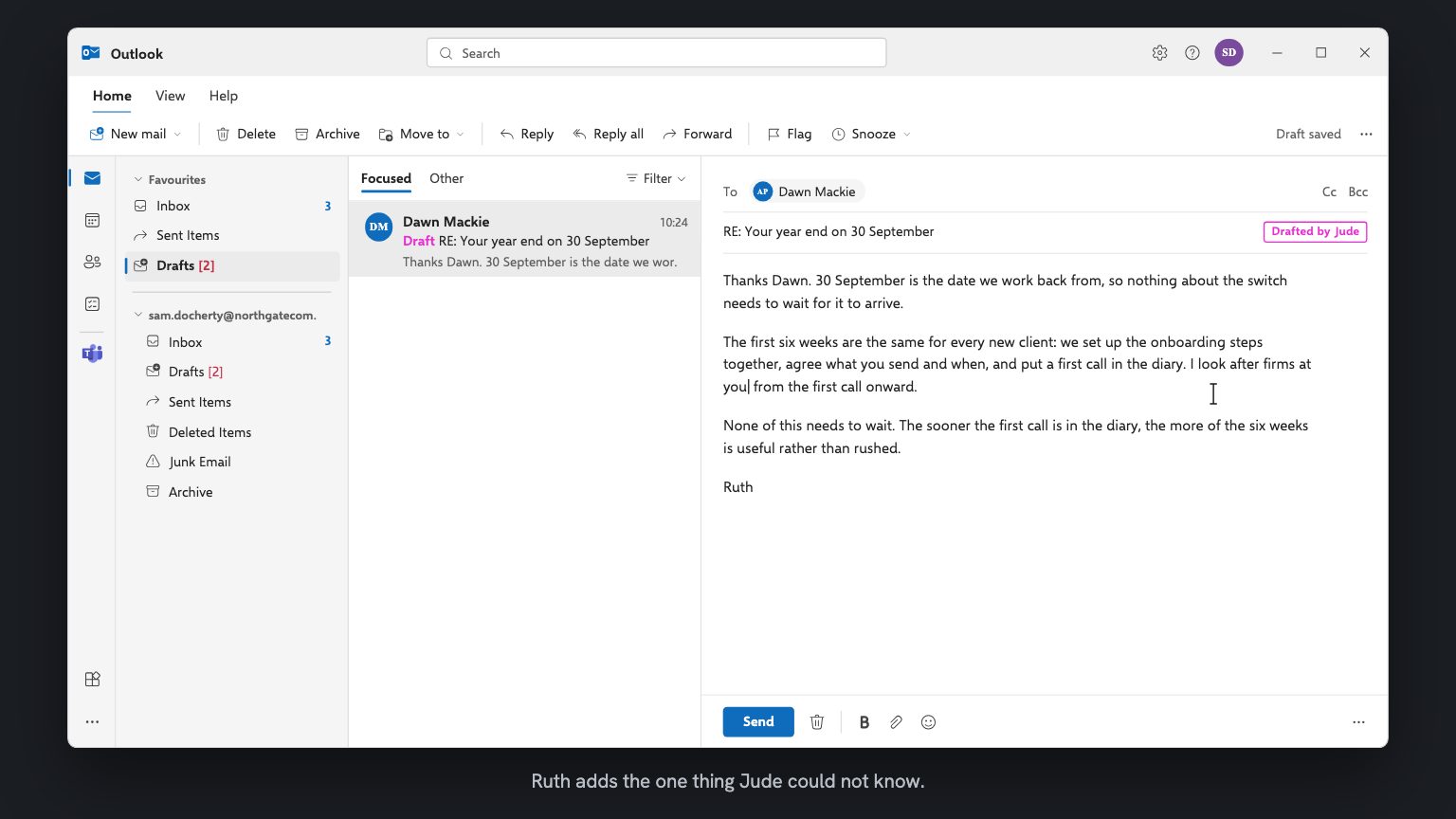The width and height of the screenshot is (1456, 819).
Task: Open Mail view in left rail
Action: point(92,178)
